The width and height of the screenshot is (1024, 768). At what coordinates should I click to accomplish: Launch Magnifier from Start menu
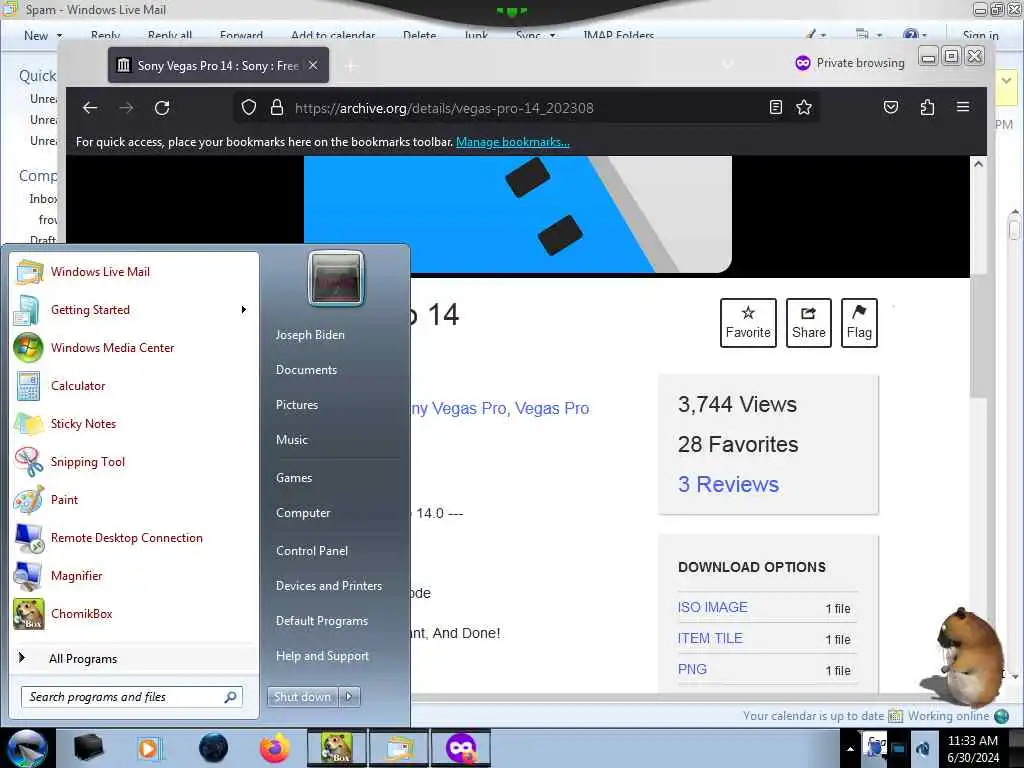point(135,575)
